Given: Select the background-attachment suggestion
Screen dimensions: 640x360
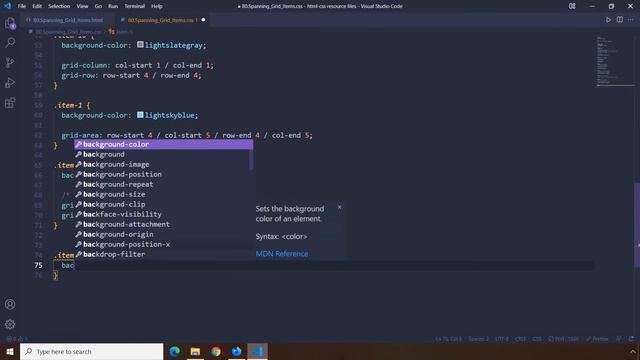Looking at the screenshot, I should click(163, 224).
